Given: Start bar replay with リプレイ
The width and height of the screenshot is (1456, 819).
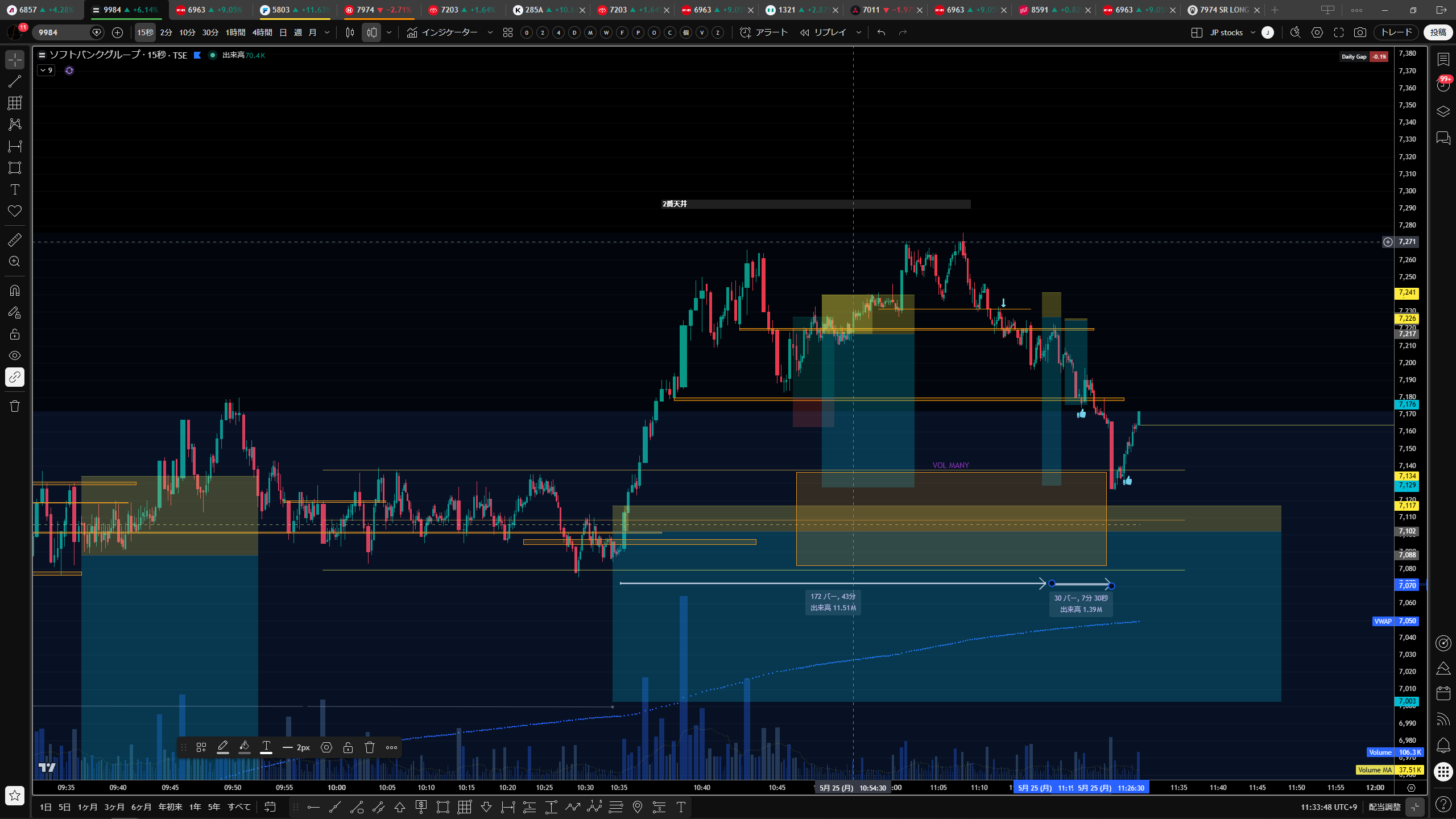Looking at the screenshot, I should (x=823, y=32).
